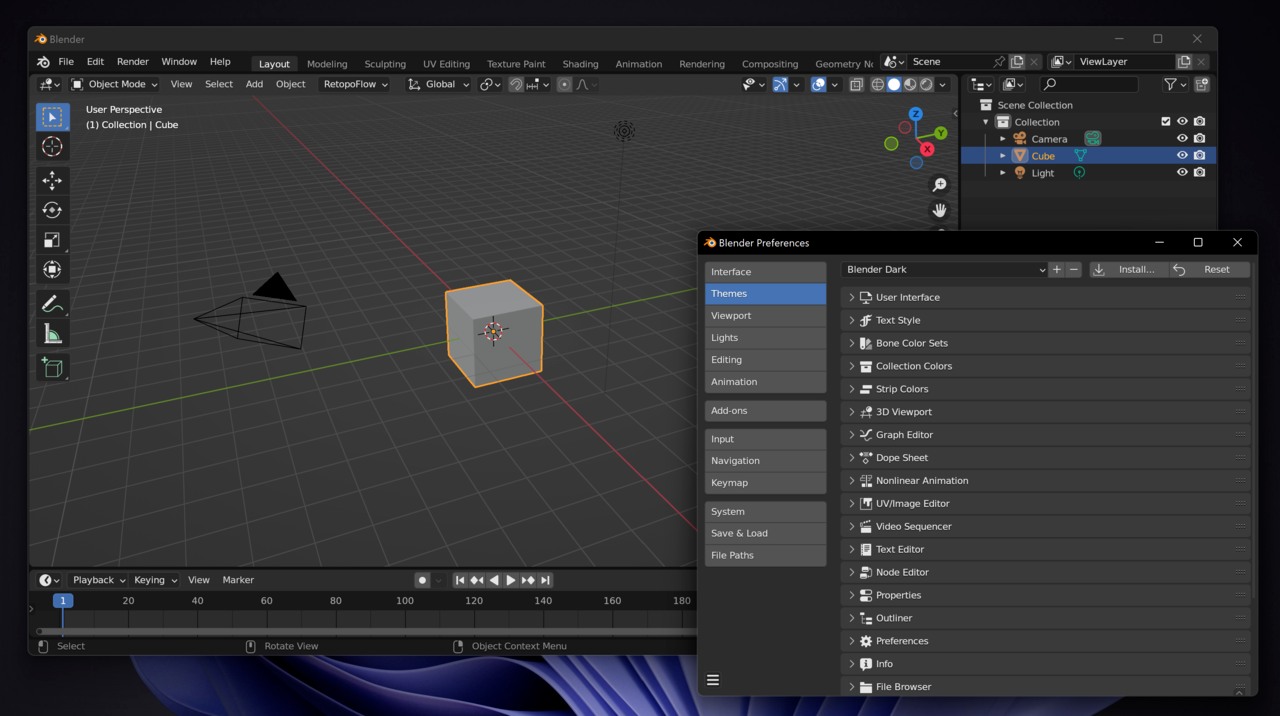Viewport: 1280px width, 716px height.
Task: Uncheck the Collection checkbox in the outliner
Action: click(x=1166, y=121)
